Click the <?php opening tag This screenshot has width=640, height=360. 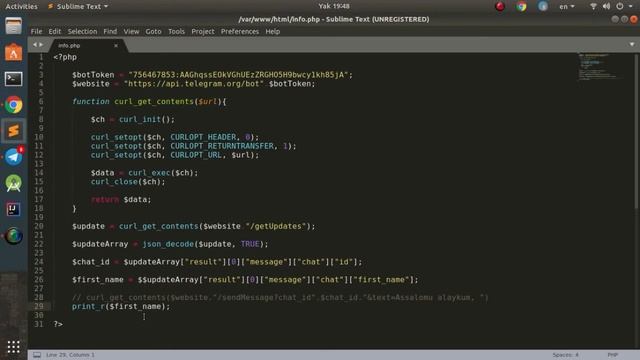(x=65, y=57)
